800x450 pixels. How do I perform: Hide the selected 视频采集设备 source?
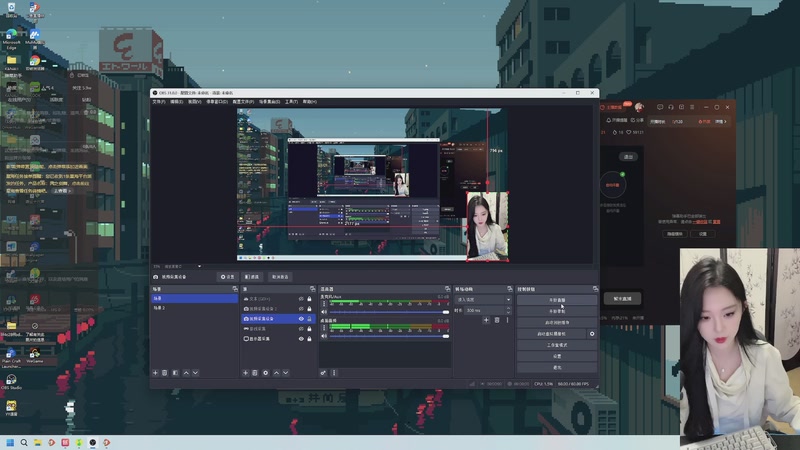[301, 319]
